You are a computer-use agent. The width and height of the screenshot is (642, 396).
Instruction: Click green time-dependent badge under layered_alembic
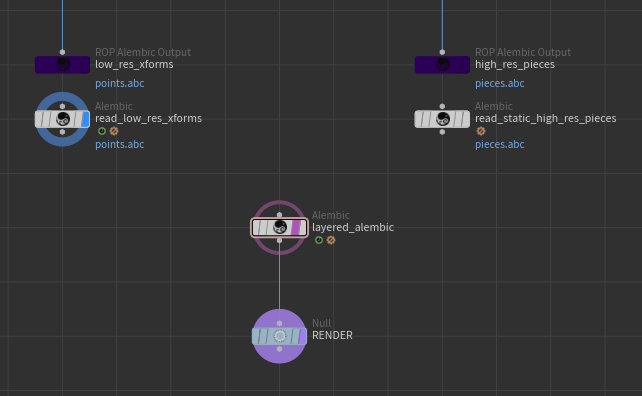tap(319, 240)
